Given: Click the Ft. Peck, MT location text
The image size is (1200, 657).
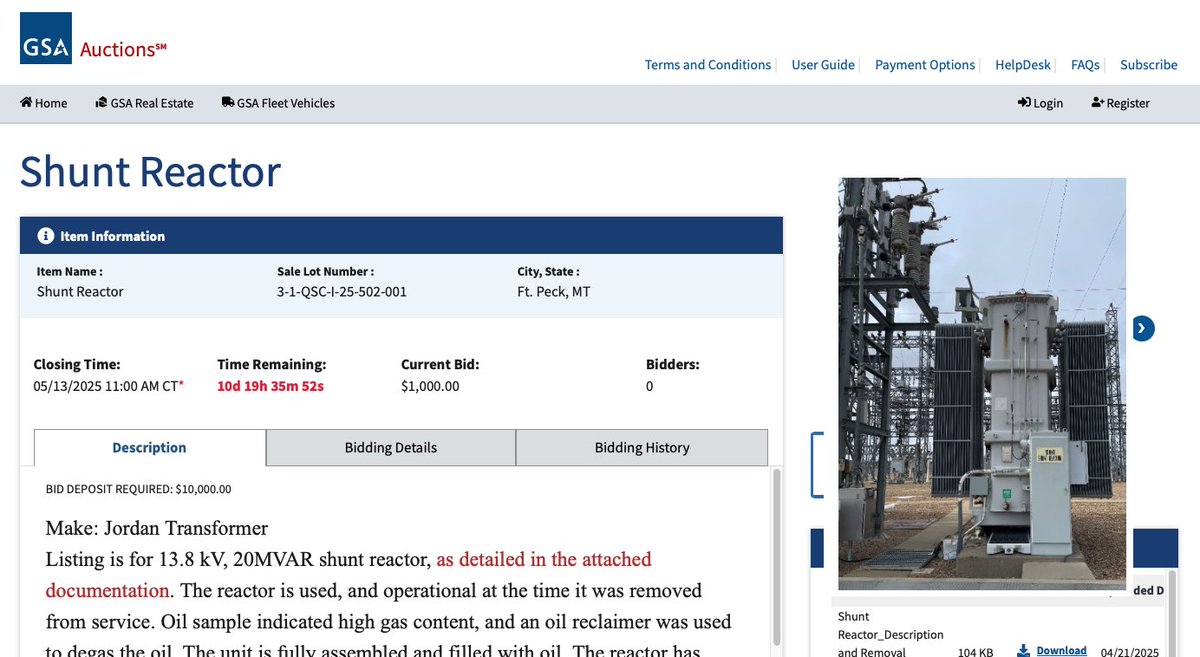Looking at the screenshot, I should 553,292.
